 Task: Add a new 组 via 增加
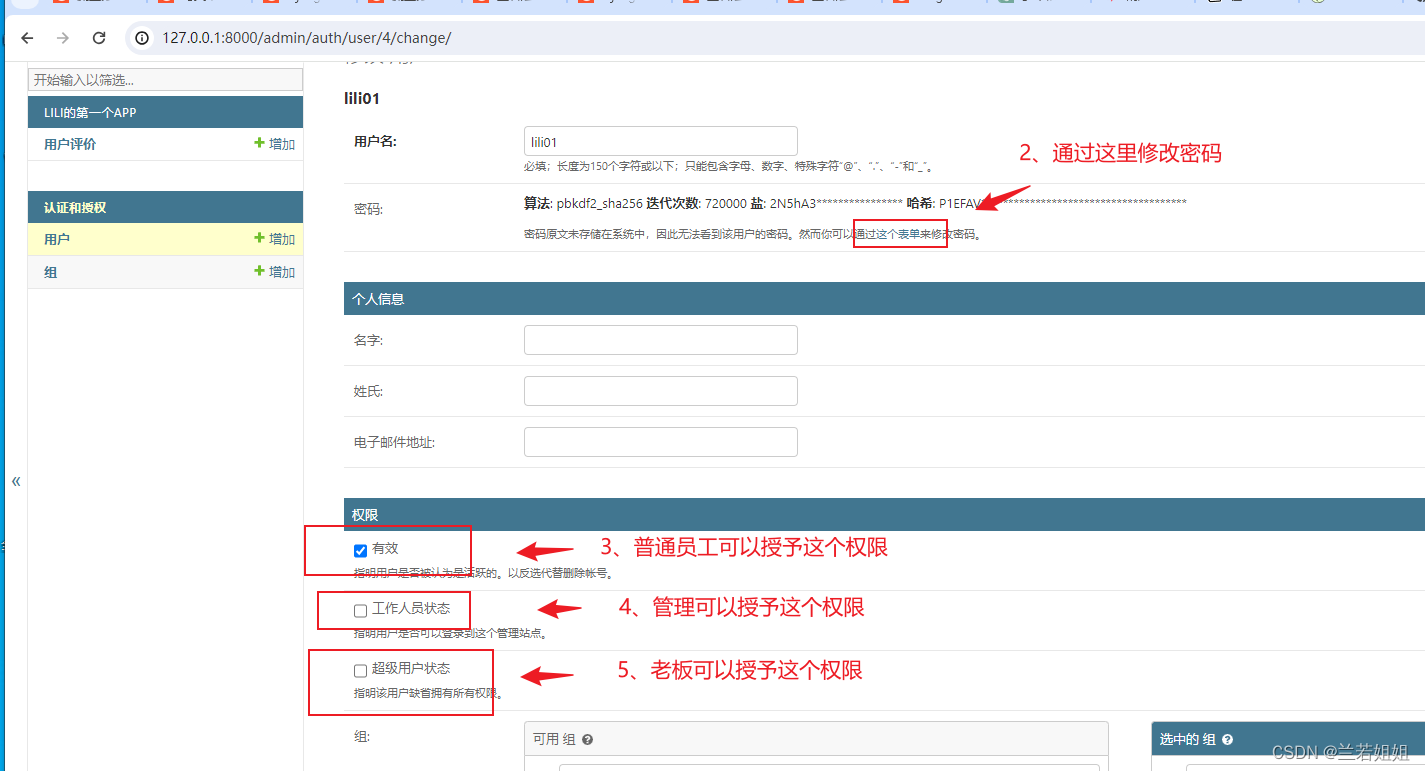pos(275,272)
